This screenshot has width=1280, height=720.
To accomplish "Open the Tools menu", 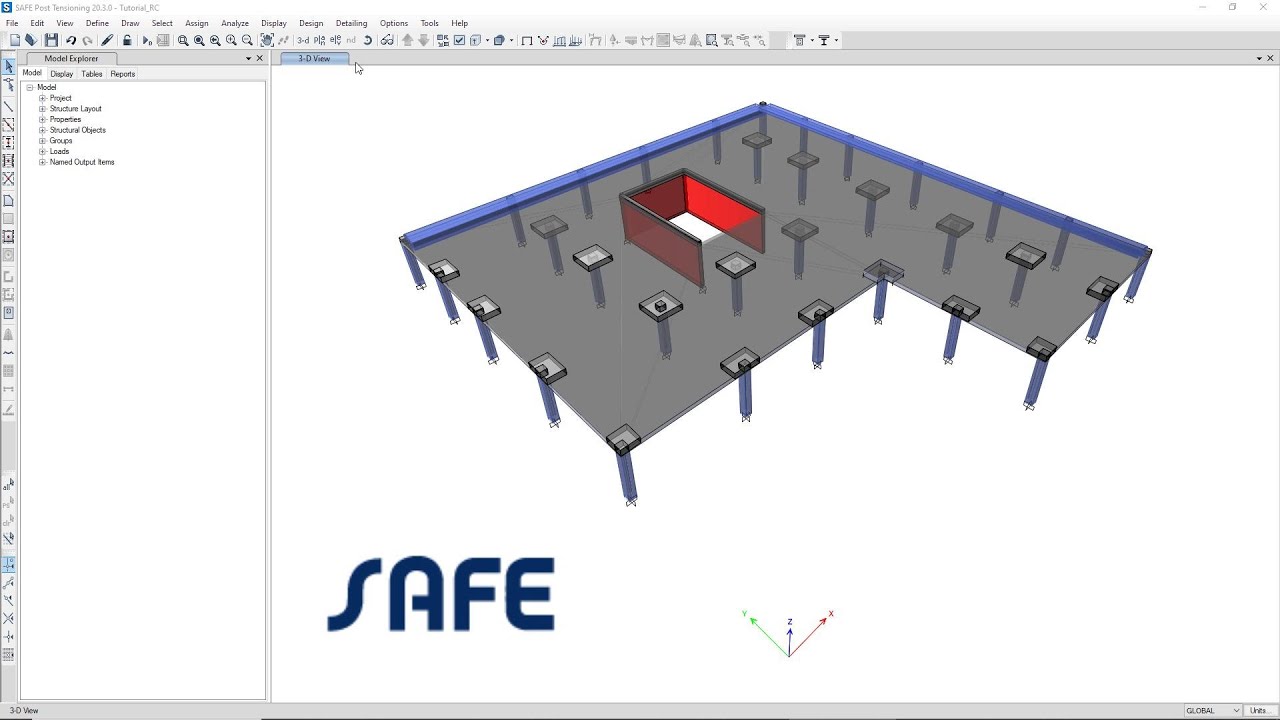I will 429,23.
